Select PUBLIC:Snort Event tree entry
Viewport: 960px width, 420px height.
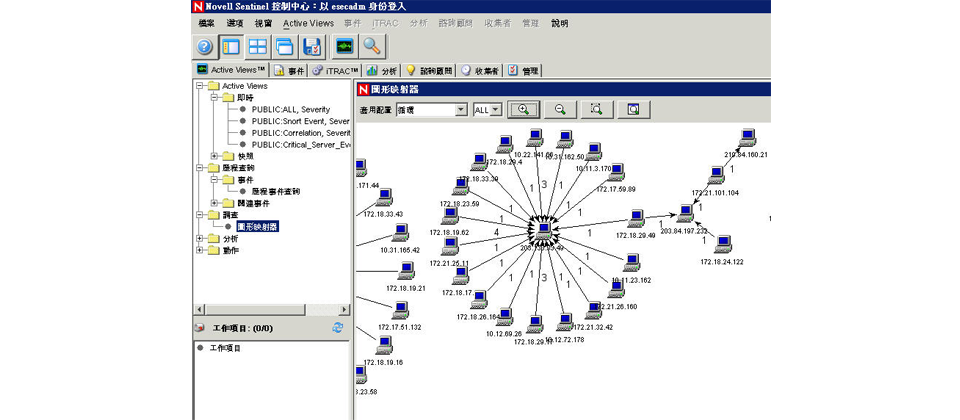click(300, 121)
